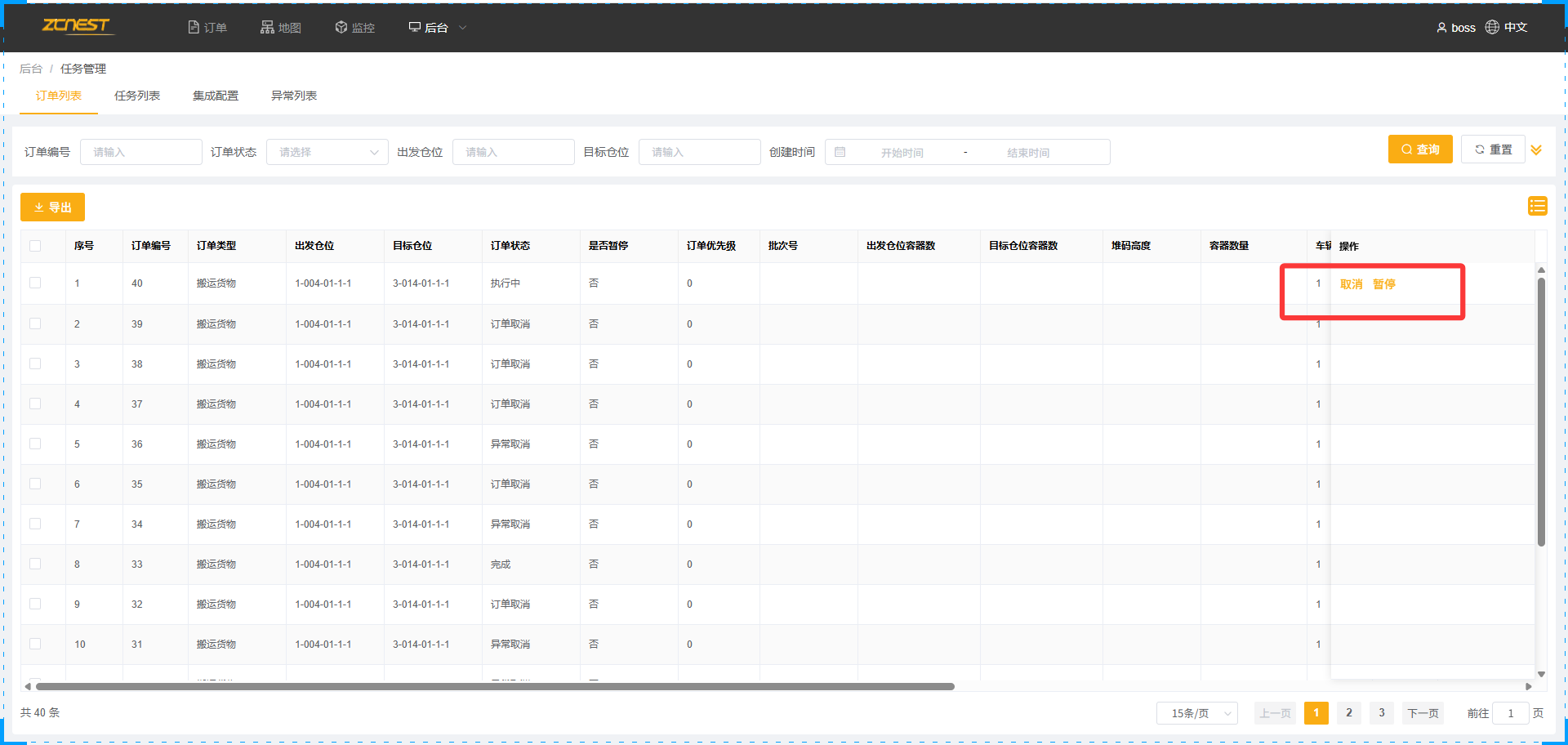Click the ZCNEST logo

point(77,26)
